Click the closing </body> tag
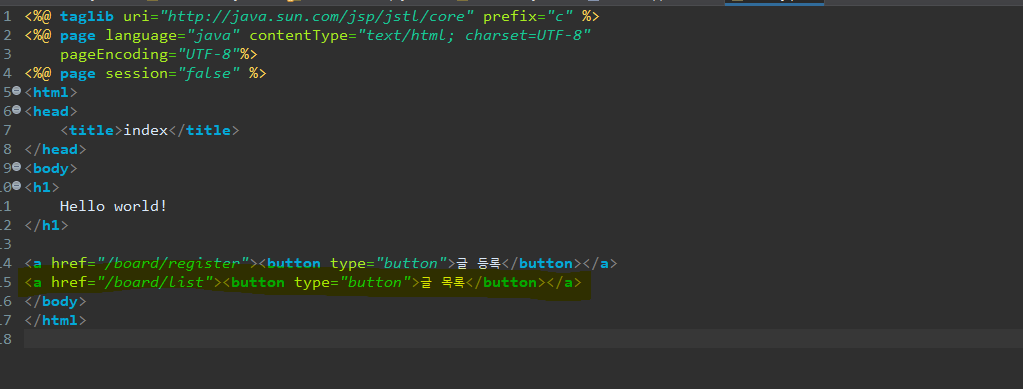Screen dimensions: 1023x389 coord(55,301)
